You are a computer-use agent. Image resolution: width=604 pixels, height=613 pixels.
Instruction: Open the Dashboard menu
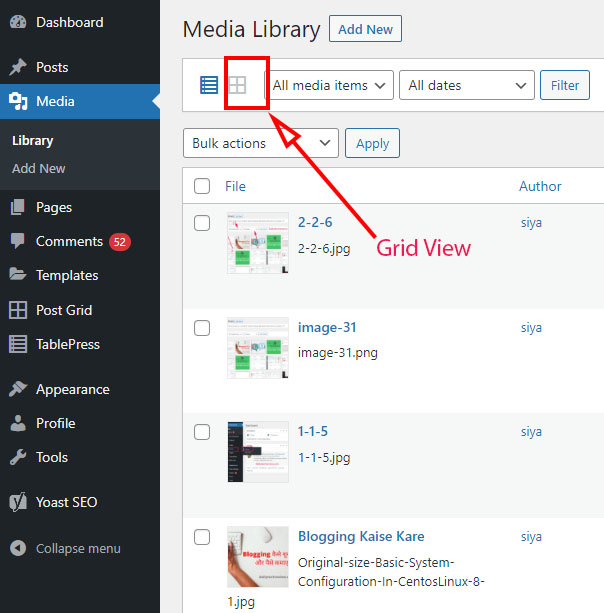(80, 22)
